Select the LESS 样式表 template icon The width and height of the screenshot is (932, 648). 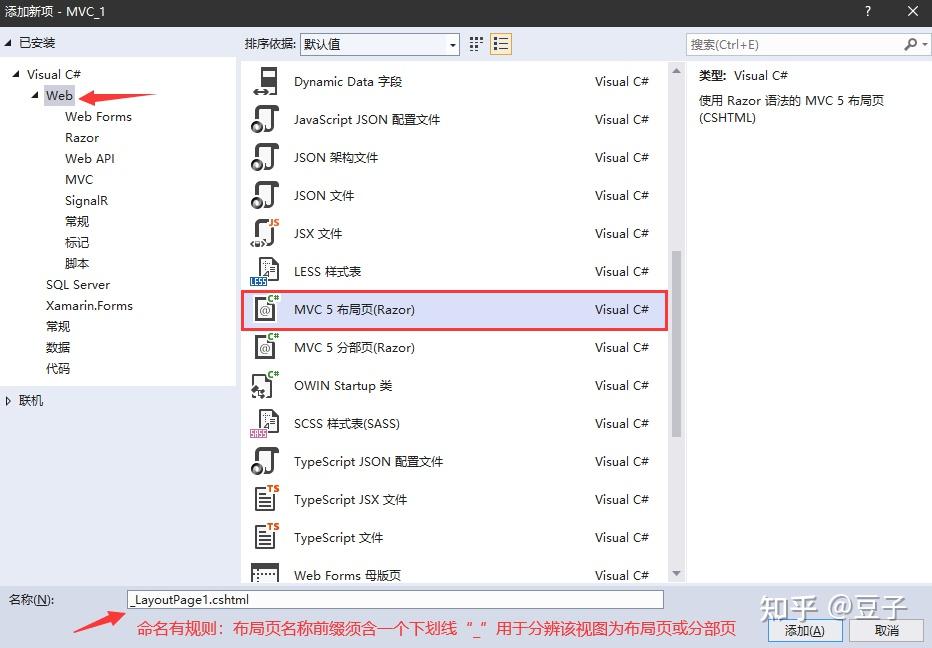pyautogui.click(x=265, y=271)
